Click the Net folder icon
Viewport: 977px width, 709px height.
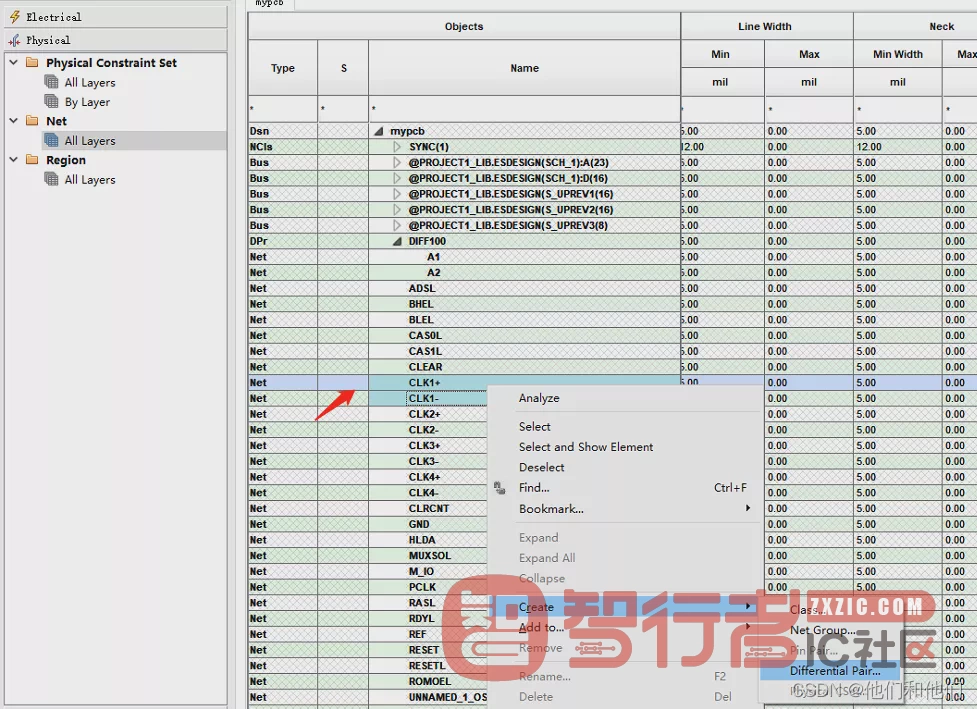(32, 121)
